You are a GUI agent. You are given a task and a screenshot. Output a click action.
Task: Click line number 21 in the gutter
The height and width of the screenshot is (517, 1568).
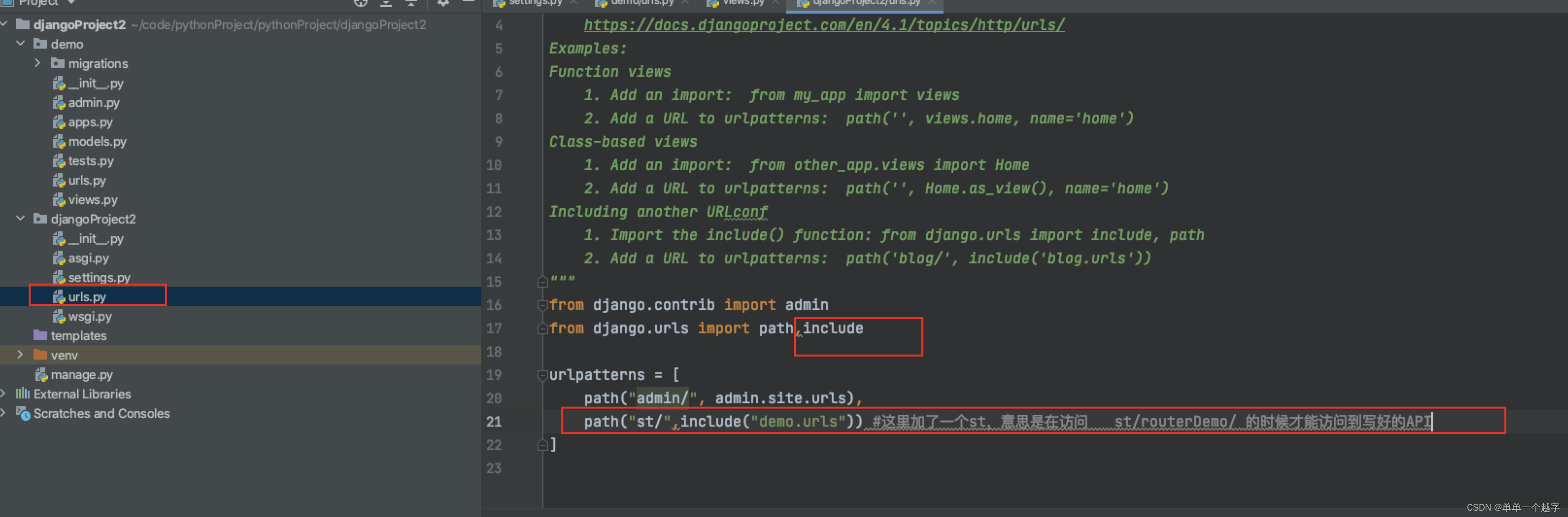[494, 421]
